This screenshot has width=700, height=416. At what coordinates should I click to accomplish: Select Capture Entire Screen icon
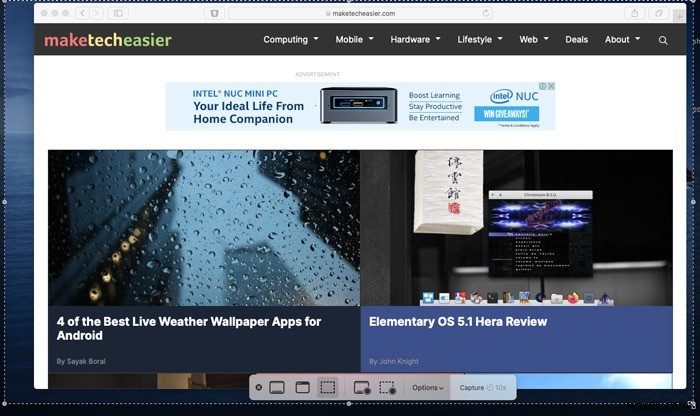tap(277, 387)
